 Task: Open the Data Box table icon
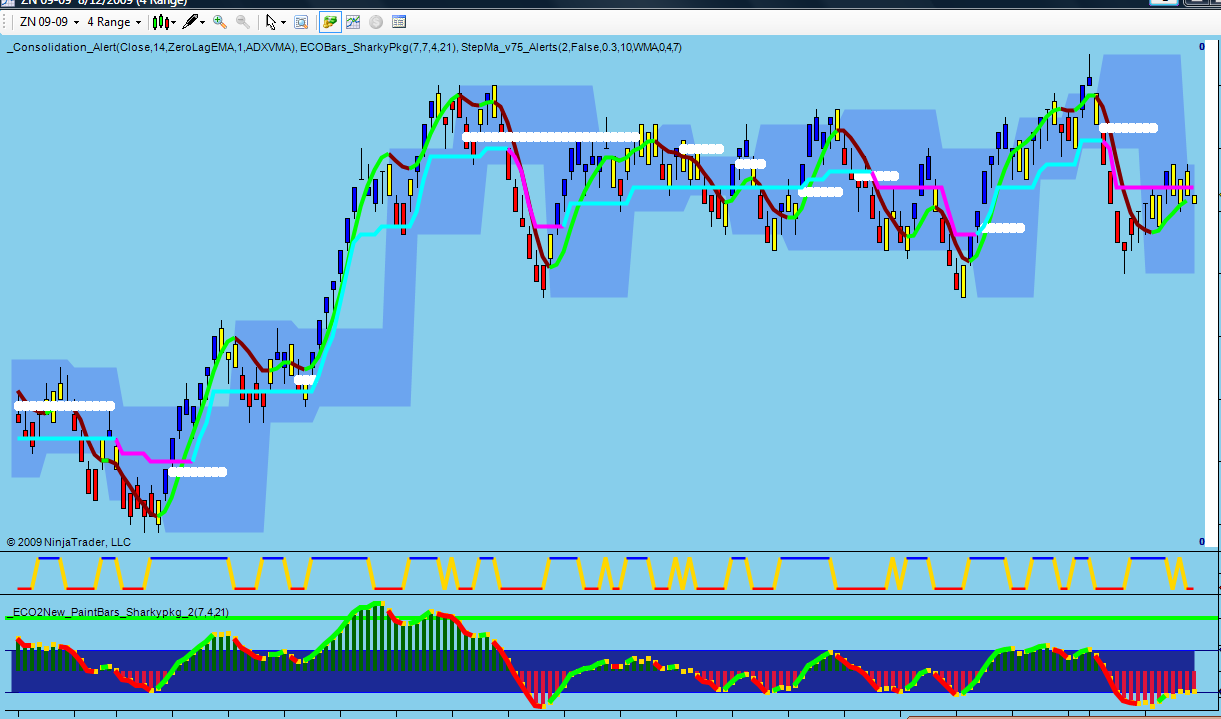(x=399, y=22)
